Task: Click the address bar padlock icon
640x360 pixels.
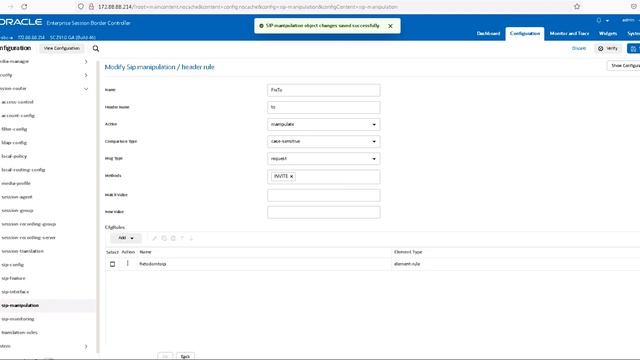Action: 91,7
